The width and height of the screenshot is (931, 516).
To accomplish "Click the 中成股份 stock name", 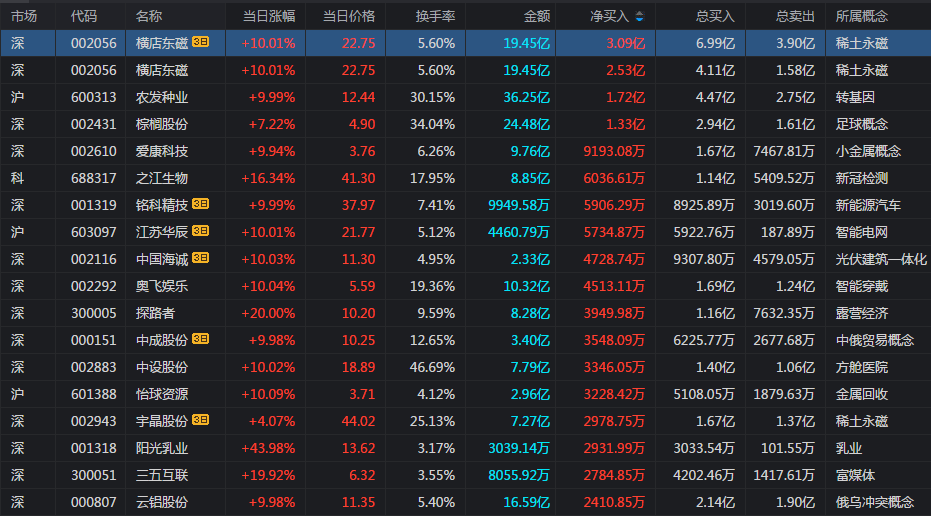I will coord(162,340).
